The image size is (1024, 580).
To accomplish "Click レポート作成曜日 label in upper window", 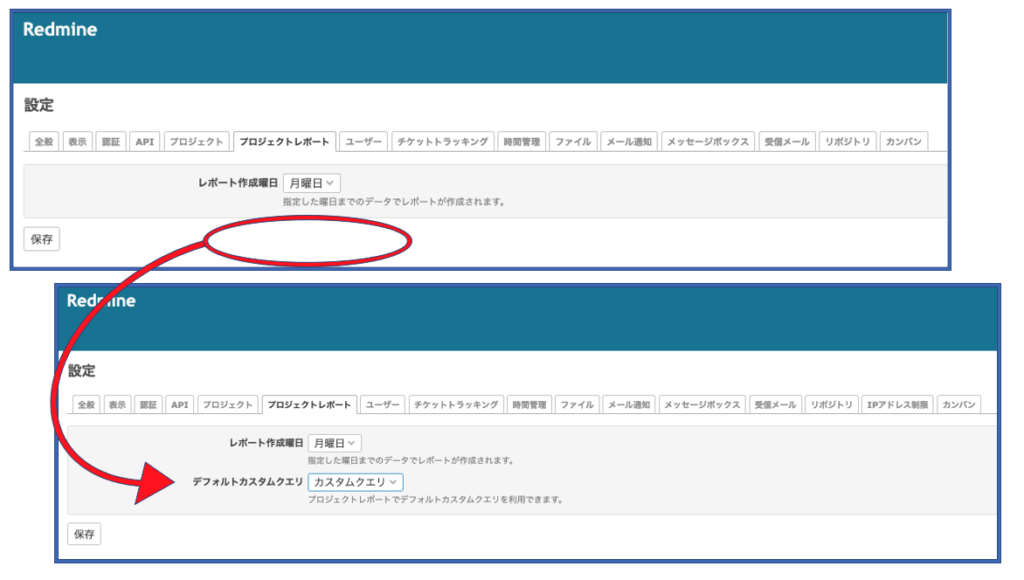I will coord(238,183).
